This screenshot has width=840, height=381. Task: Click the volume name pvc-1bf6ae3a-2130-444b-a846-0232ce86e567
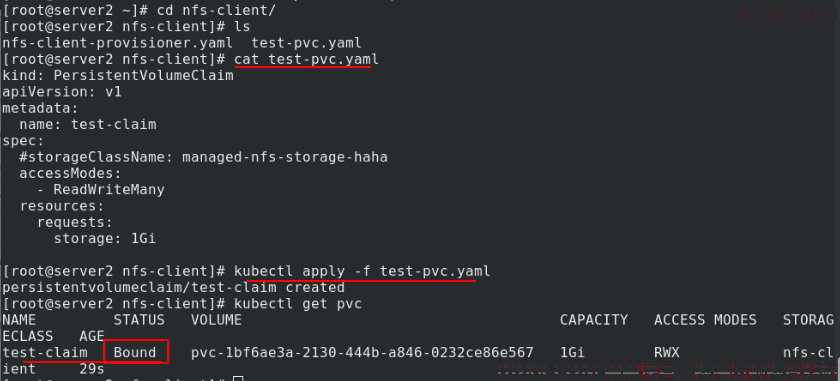tap(362, 353)
